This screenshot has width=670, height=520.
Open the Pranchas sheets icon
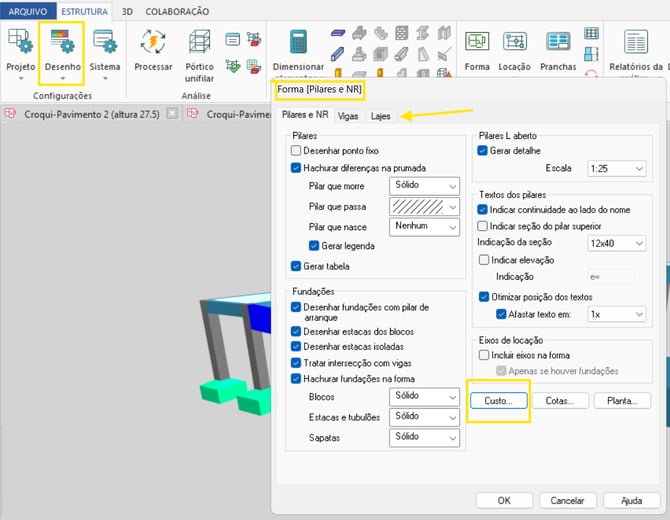pyautogui.click(x=558, y=42)
